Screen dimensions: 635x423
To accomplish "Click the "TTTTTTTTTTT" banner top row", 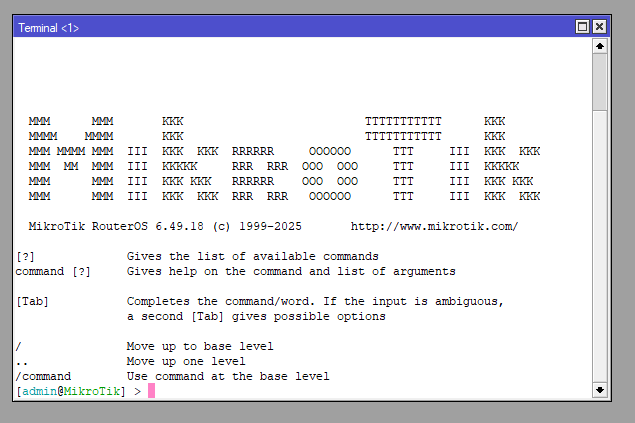I will click(403, 121).
